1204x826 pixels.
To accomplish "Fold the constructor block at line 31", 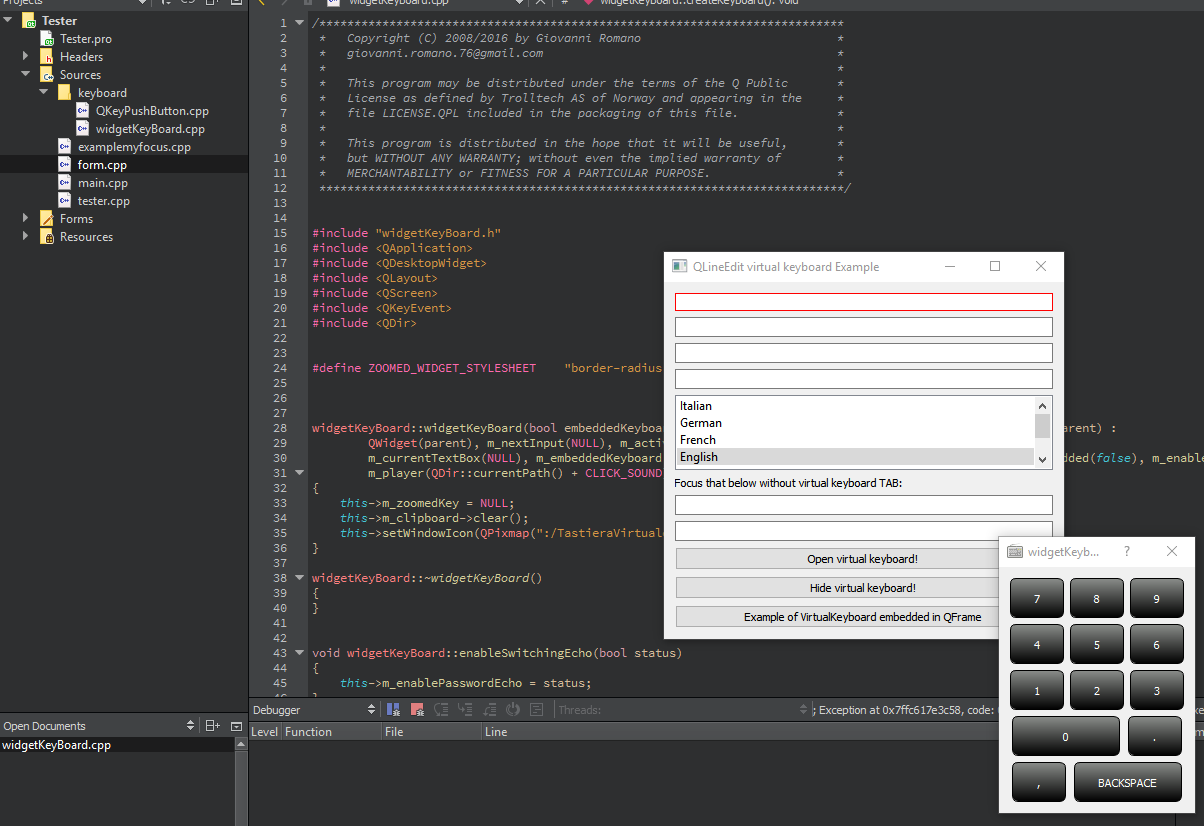I will point(299,472).
